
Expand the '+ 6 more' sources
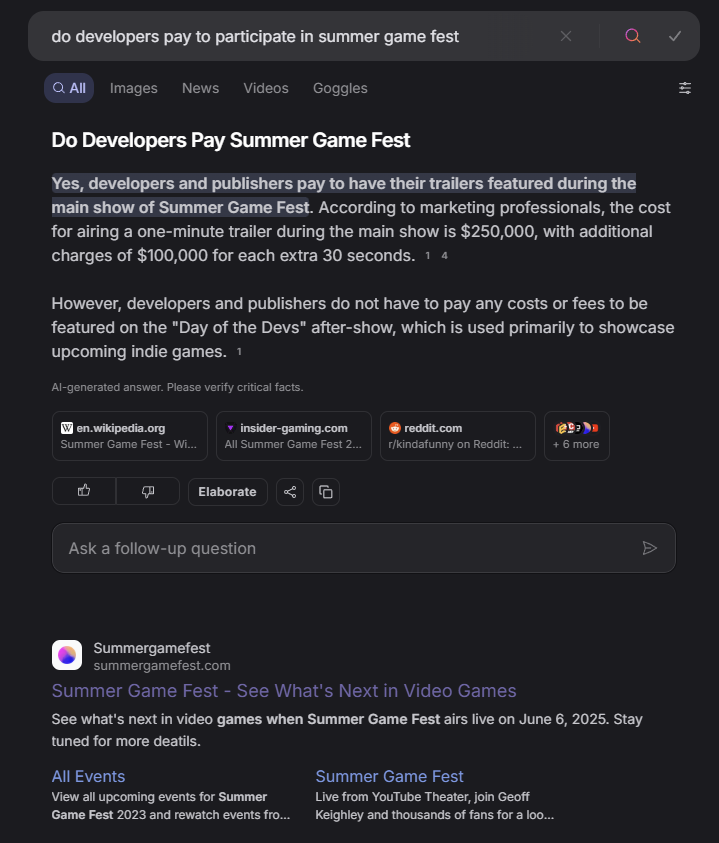pos(576,436)
